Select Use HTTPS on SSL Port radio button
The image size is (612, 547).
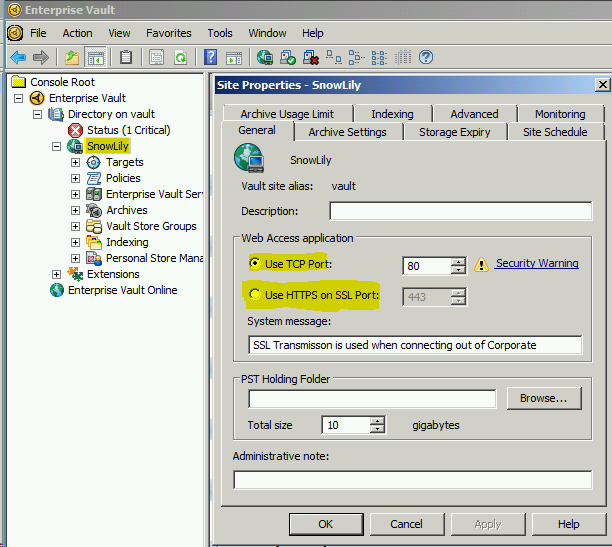pos(255,294)
